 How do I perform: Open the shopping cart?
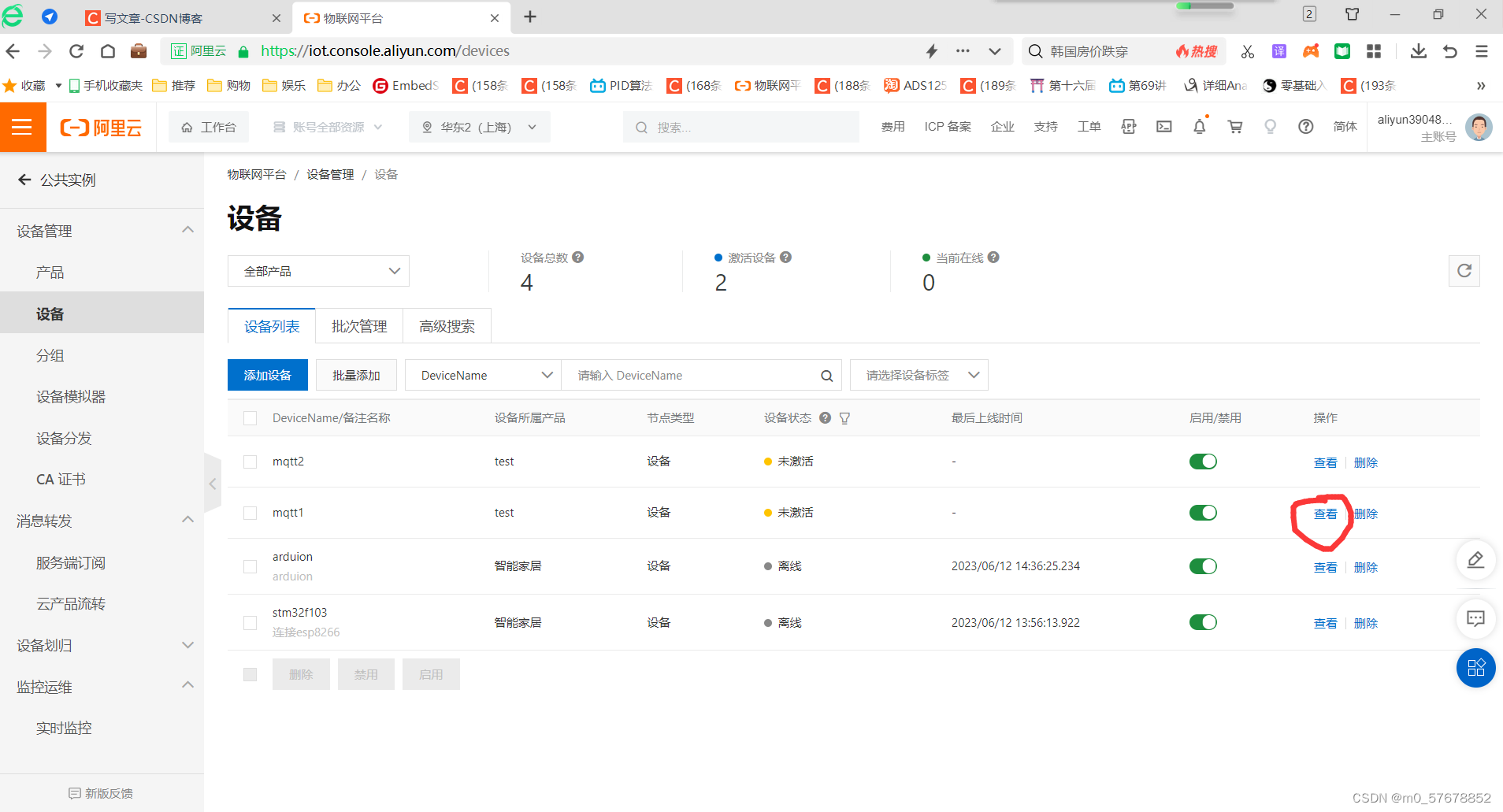click(1235, 127)
